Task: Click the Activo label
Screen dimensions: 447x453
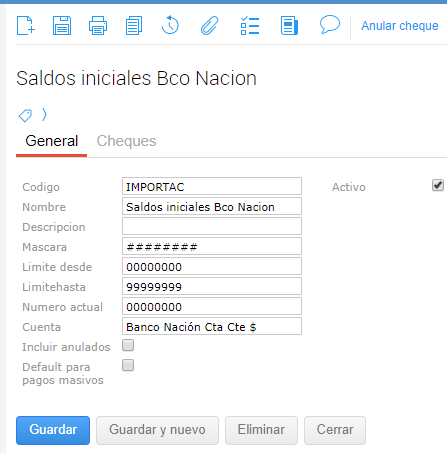Action: click(x=349, y=187)
